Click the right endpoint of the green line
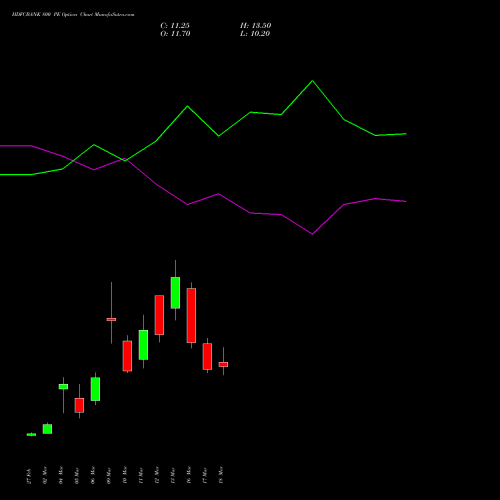This screenshot has height=500, width=500. click(x=406, y=134)
